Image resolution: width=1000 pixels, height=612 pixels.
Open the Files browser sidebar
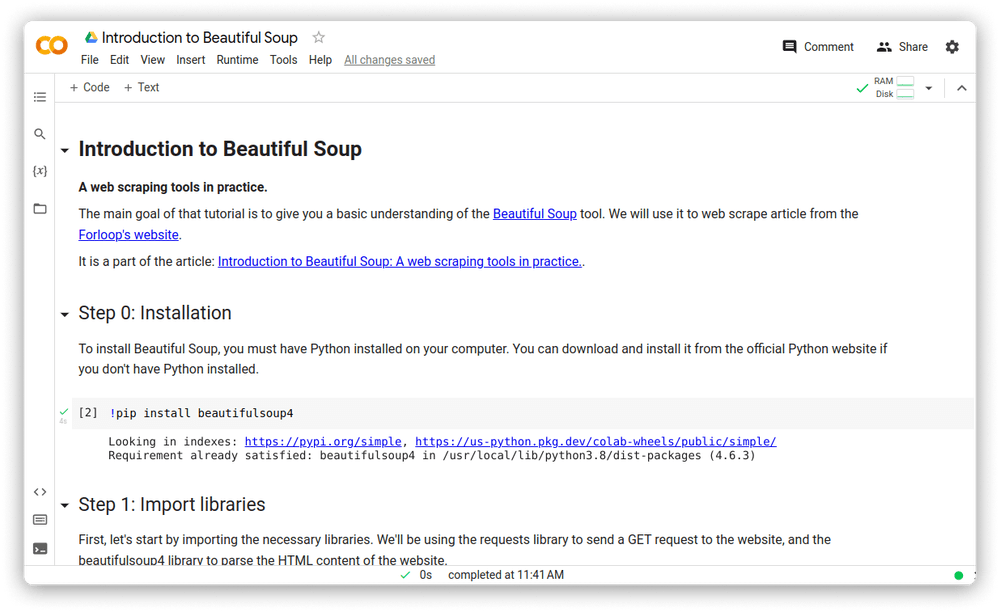click(40, 208)
